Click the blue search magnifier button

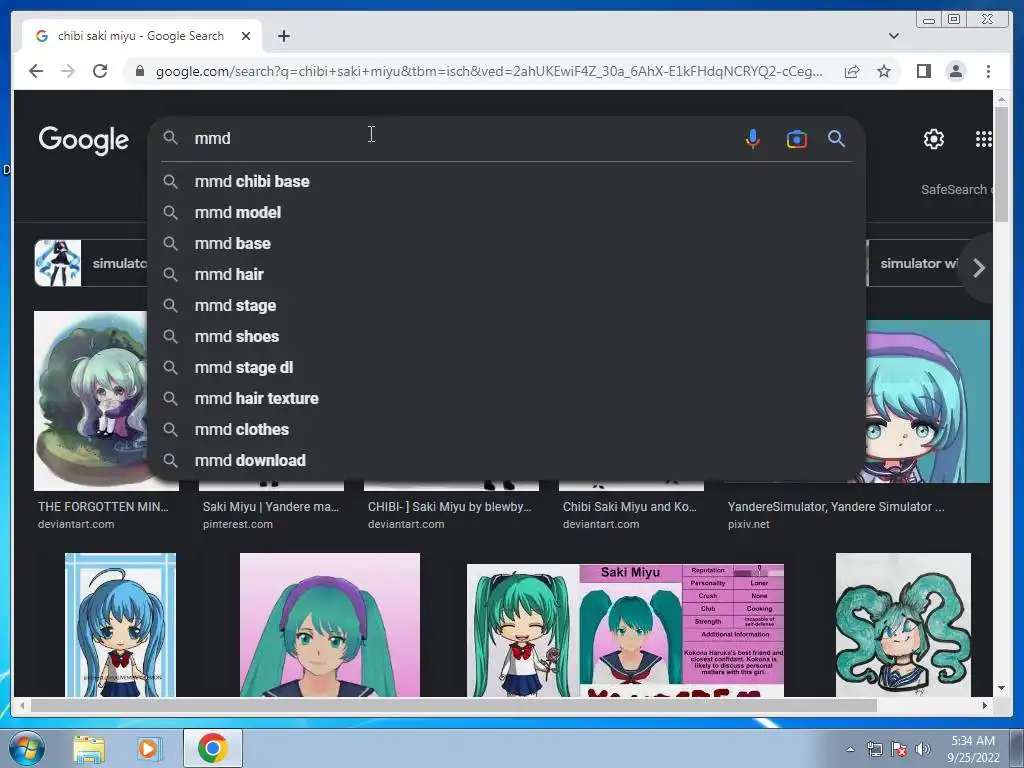836,138
